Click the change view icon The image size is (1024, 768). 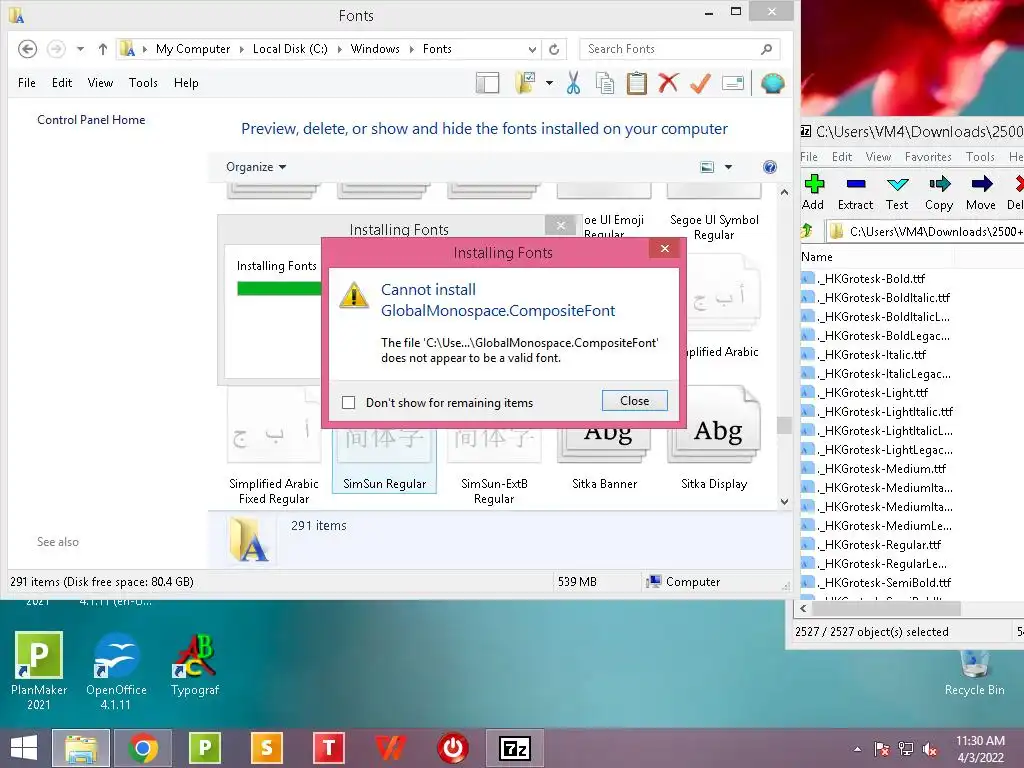click(707, 167)
